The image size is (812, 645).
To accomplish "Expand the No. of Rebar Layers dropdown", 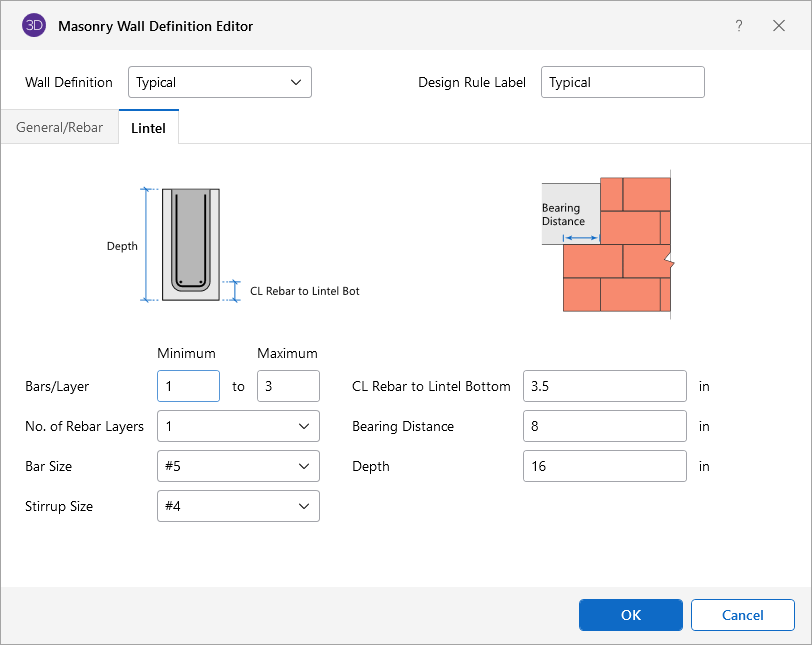I will (x=238, y=426).
